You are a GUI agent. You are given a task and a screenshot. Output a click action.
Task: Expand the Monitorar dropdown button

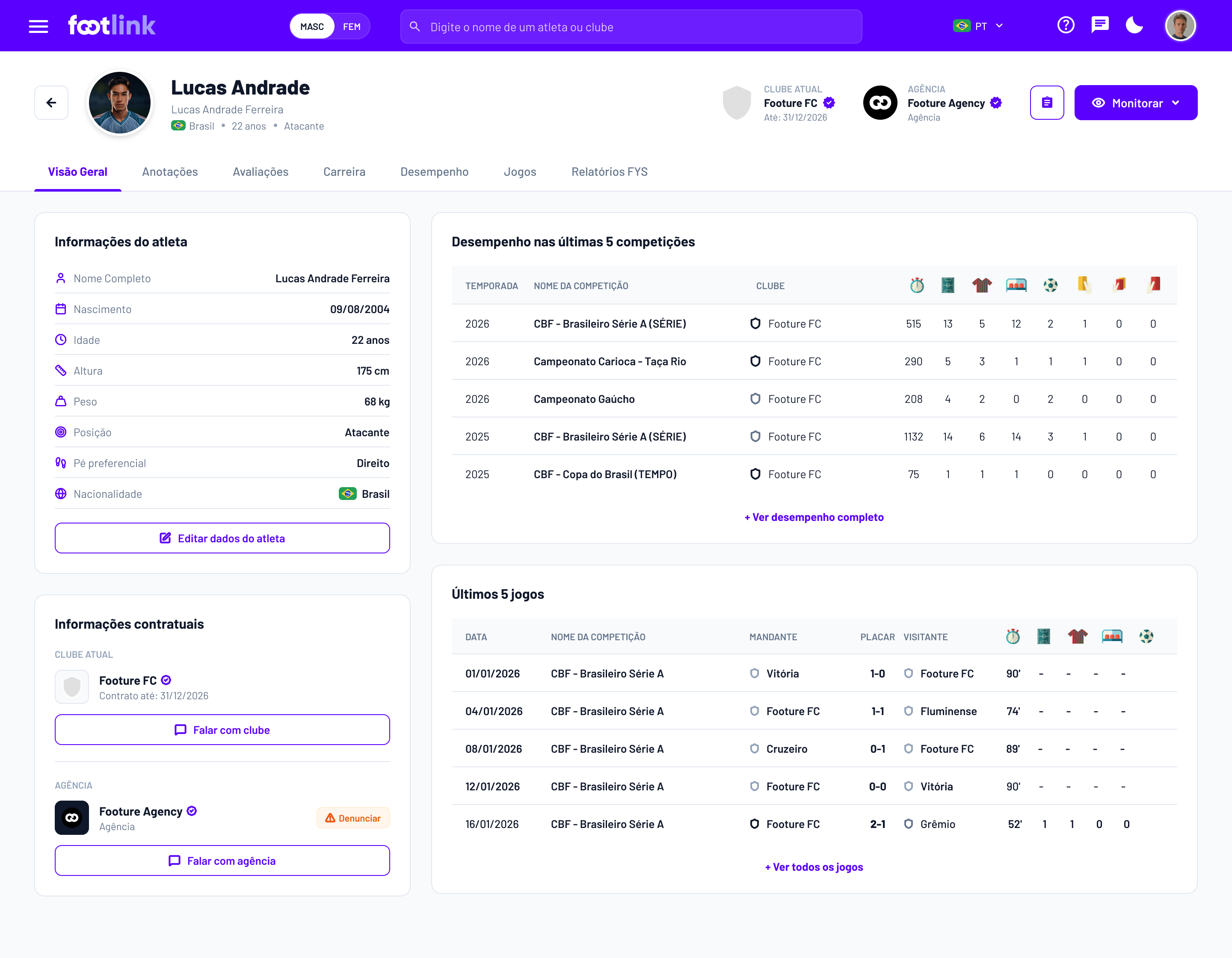[x=1136, y=103]
